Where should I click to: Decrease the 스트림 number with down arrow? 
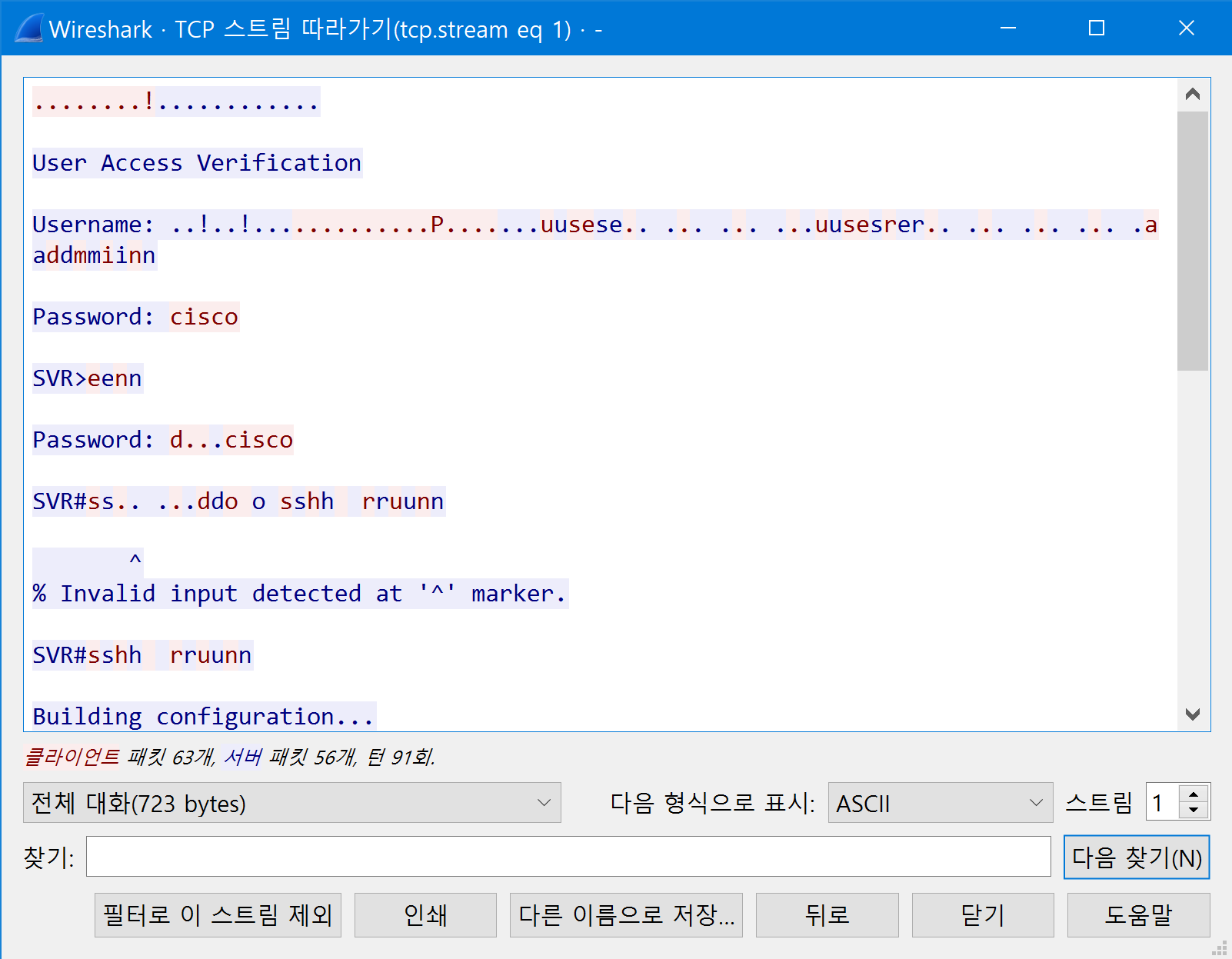tap(1194, 811)
